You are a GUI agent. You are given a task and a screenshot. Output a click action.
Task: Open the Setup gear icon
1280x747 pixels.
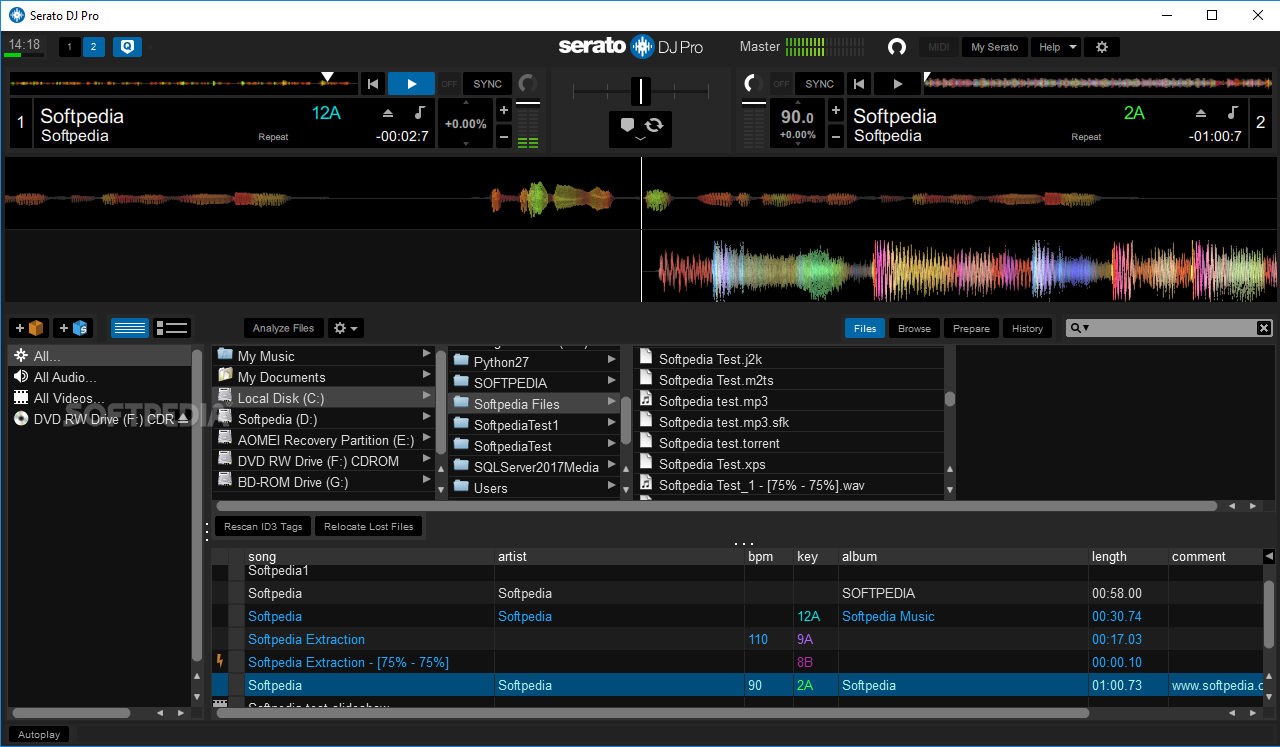pyautogui.click(x=1102, y=47)
